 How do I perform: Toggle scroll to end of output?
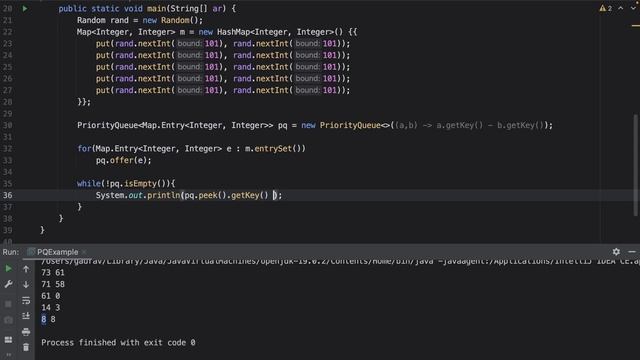26,316
